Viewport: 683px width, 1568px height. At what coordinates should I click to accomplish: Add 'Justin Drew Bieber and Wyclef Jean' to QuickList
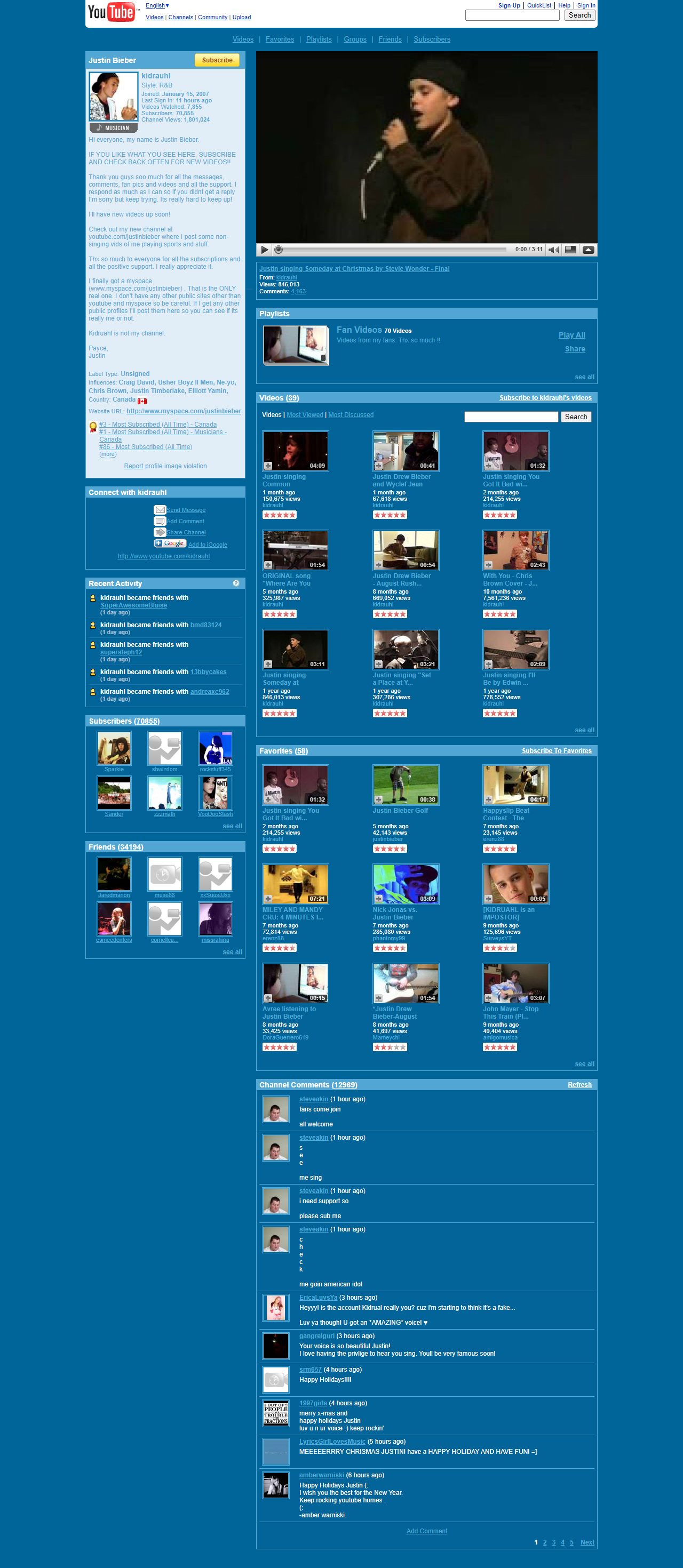[x=378, y=466]
